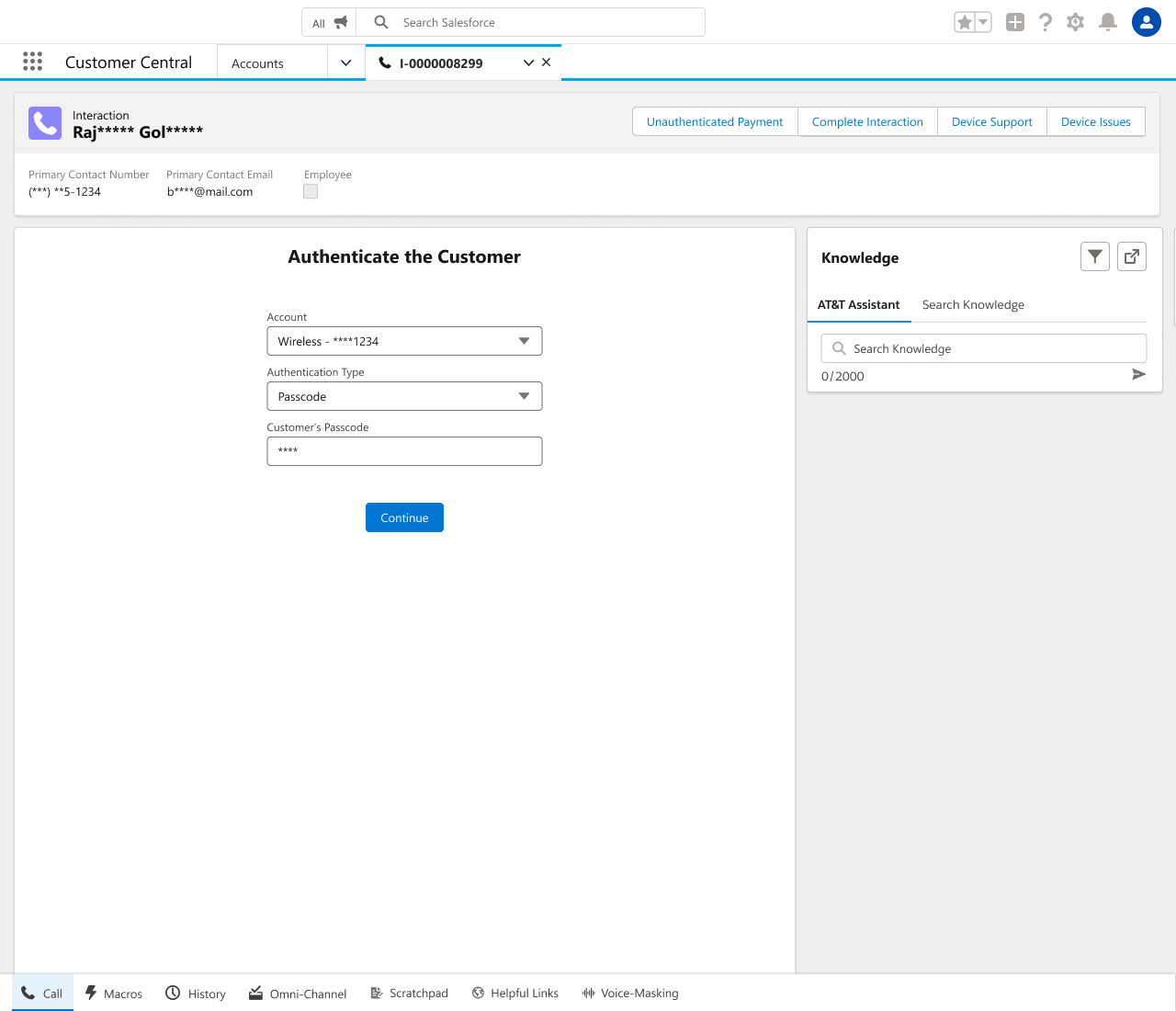This screenshot has height=1011, width=1176.
Task: Expand the Accounts navigation chevron
Action: tap(346, 62)
